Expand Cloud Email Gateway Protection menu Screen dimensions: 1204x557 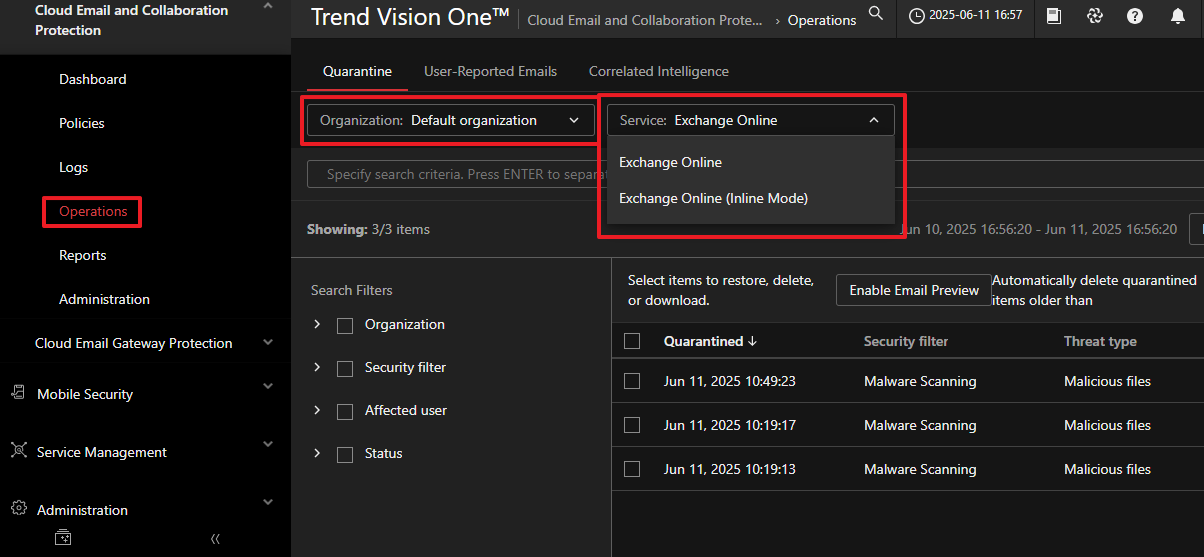pos(267,343)
